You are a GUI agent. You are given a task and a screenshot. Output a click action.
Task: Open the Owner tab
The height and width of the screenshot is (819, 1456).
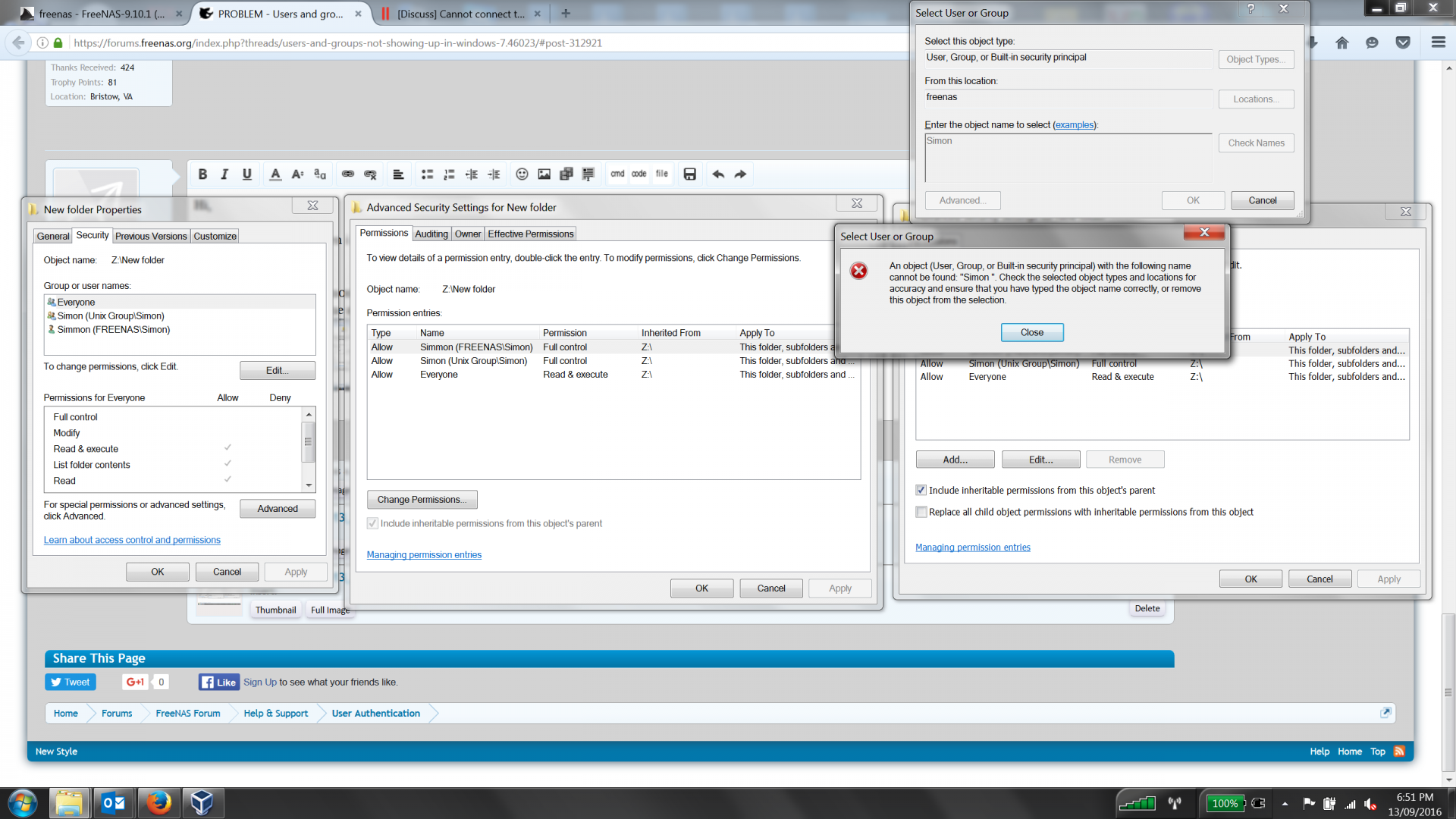(468, 234)
